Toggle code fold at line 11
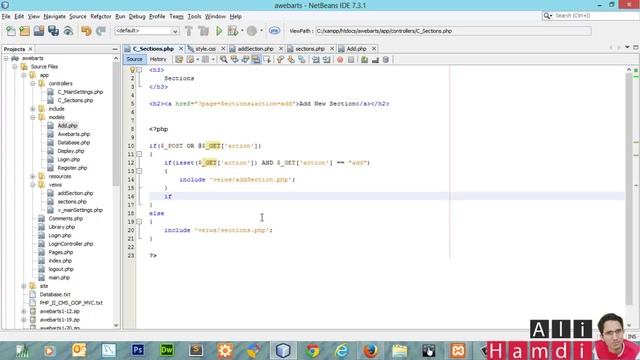 coord(139,154)
